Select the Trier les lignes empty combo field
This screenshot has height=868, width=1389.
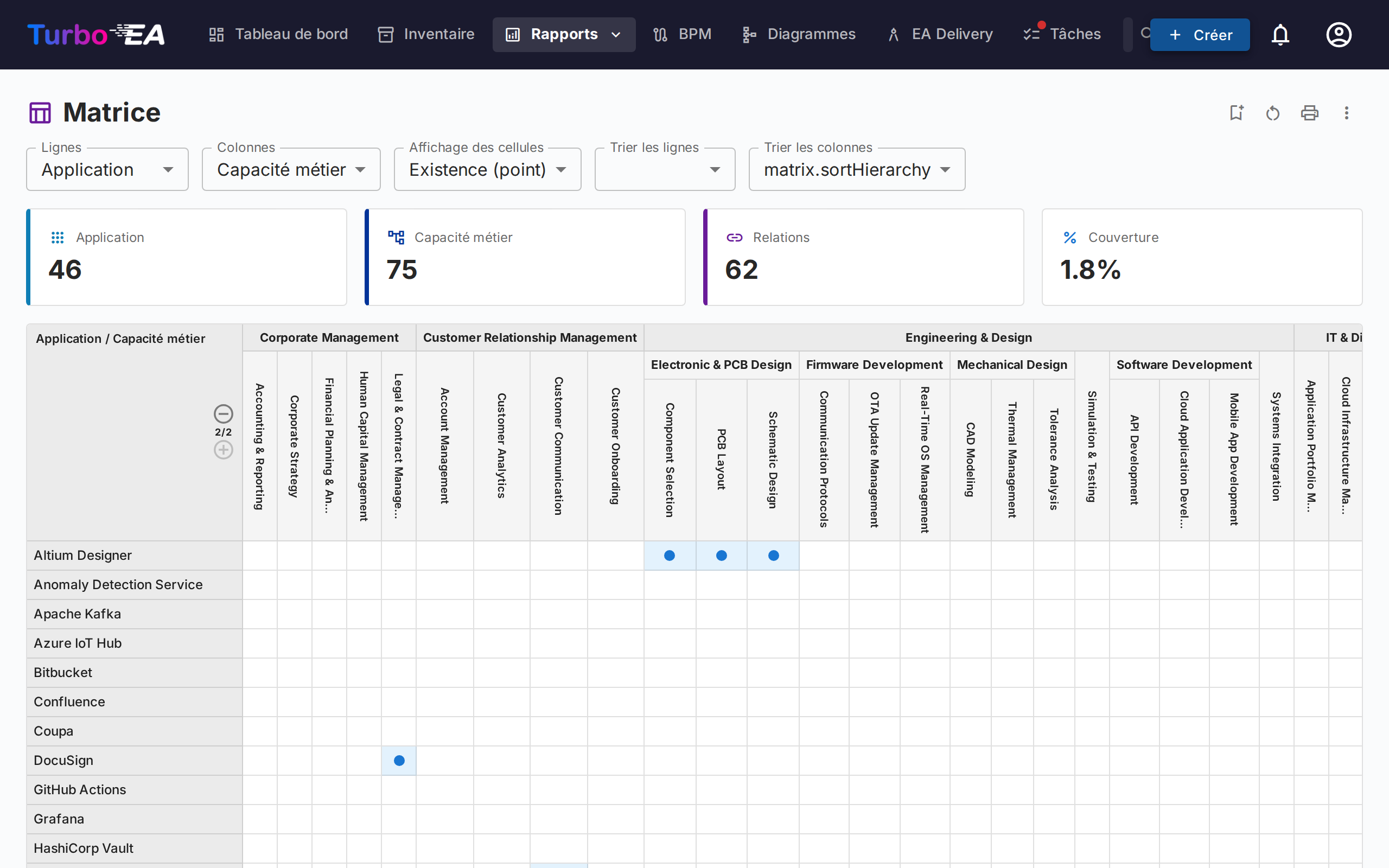[664, 169]
